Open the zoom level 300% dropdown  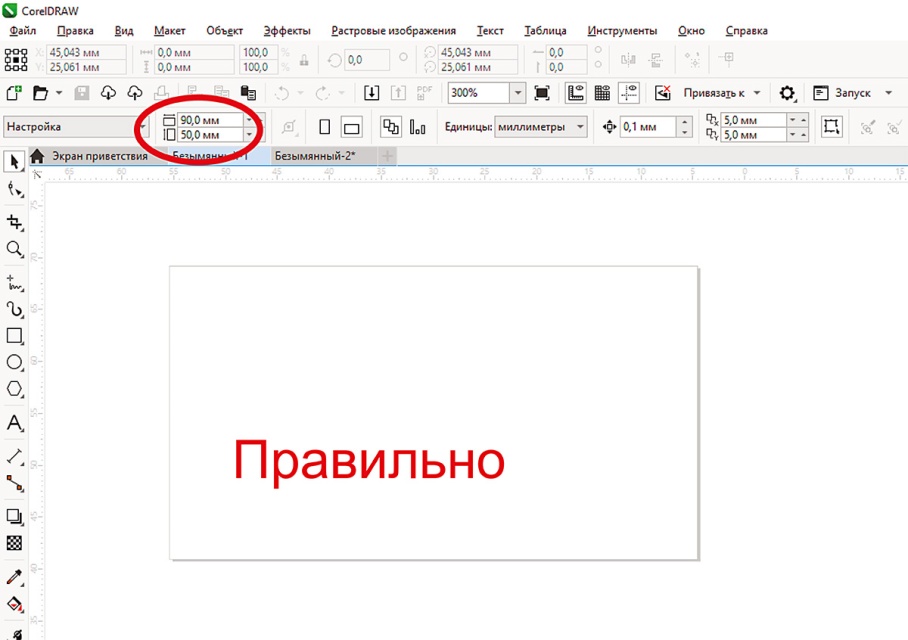click(517, 93)
